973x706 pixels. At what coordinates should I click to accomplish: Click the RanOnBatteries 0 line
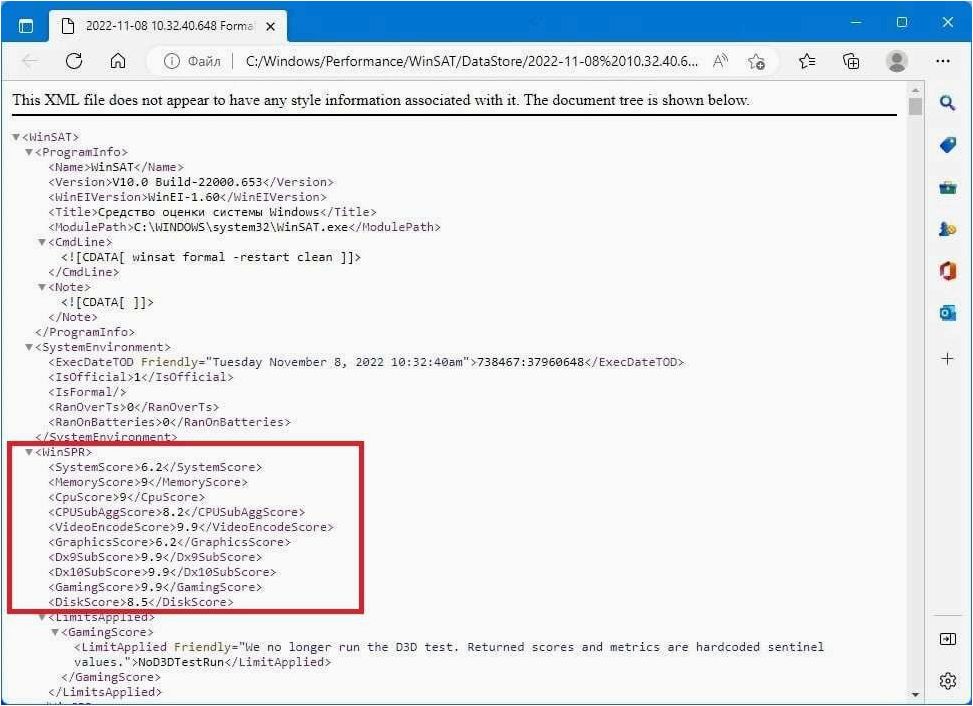pos(169,422)
